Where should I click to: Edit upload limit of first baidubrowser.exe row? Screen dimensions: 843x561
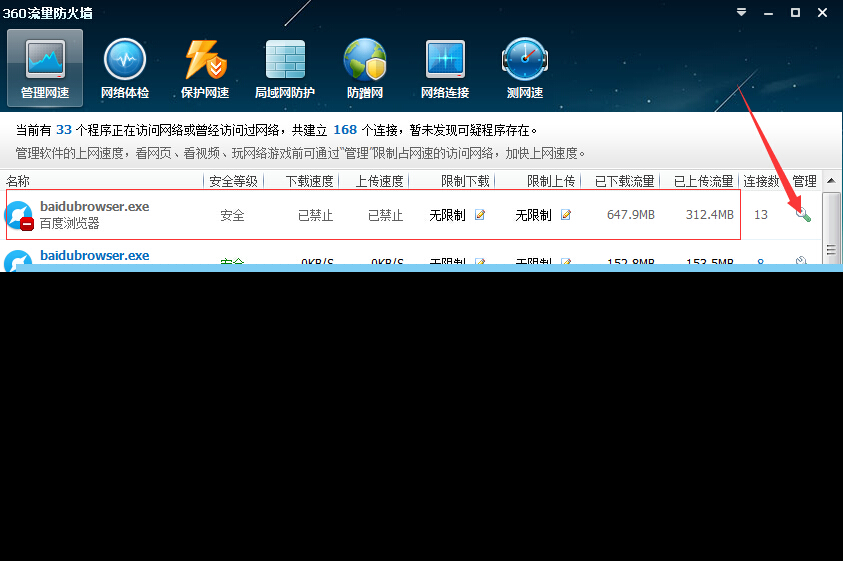[x=566, y=215]
